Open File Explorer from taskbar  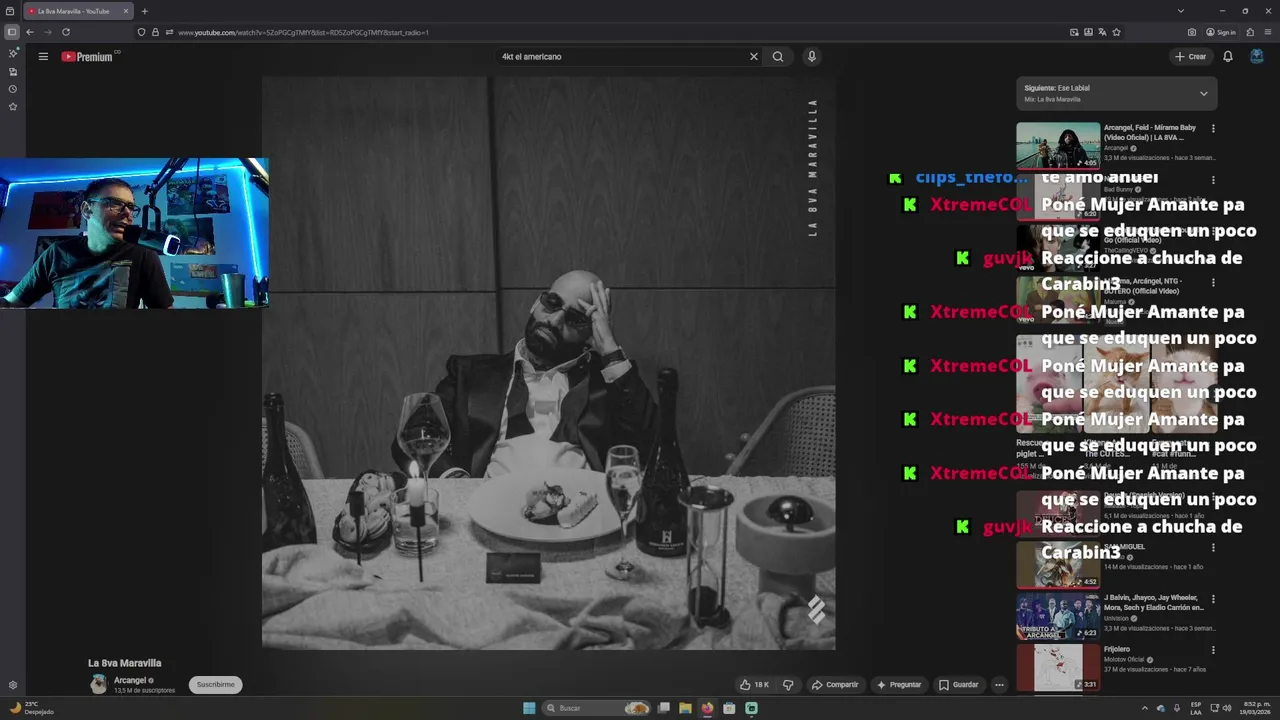(x=685, y=708)
